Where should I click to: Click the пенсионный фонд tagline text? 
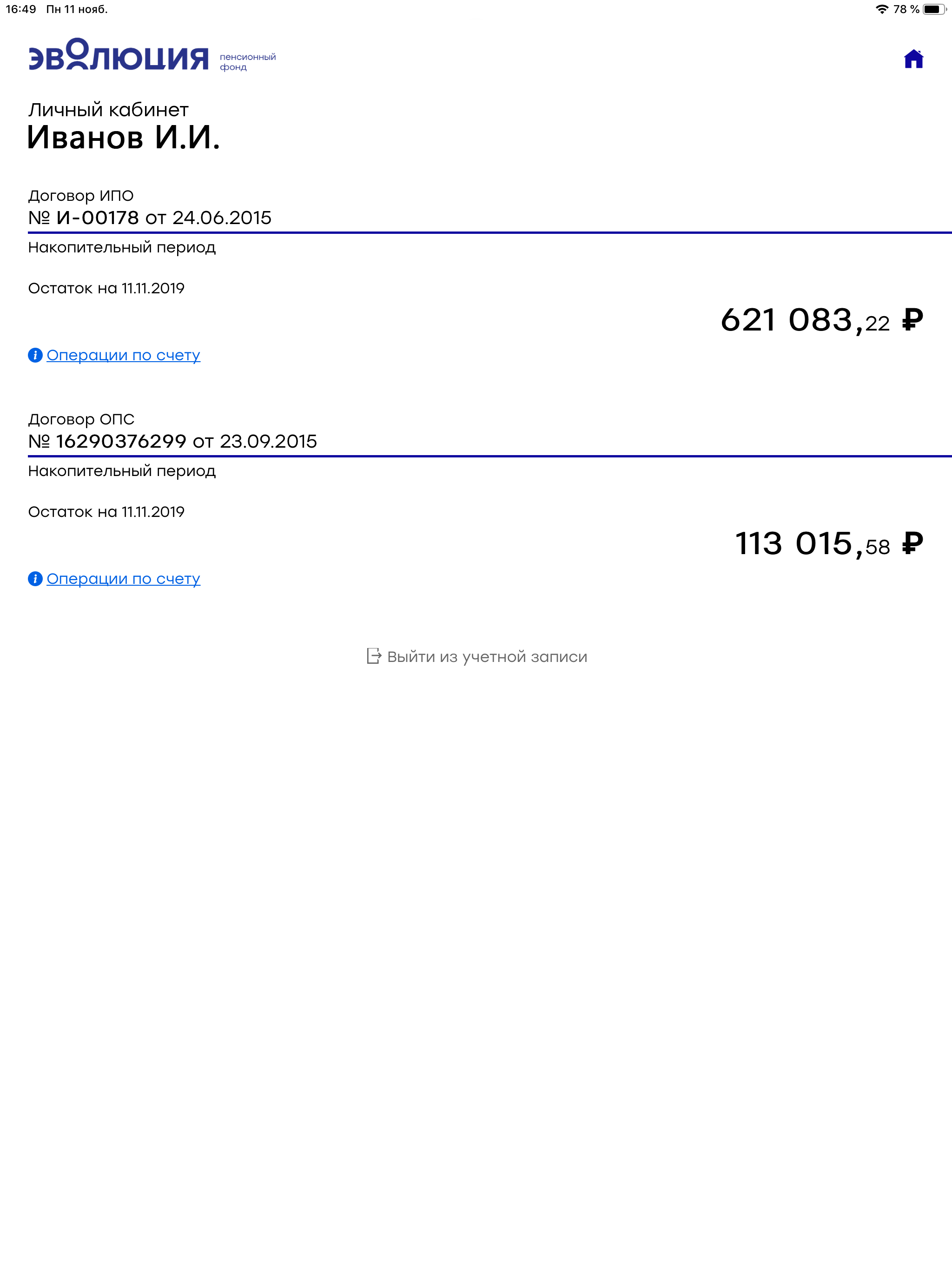(x=247, y=62)
